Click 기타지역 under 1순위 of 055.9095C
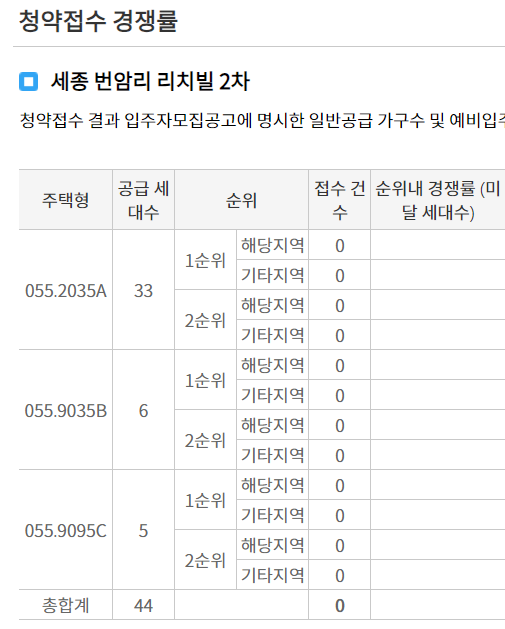 [x=272, y=515]
